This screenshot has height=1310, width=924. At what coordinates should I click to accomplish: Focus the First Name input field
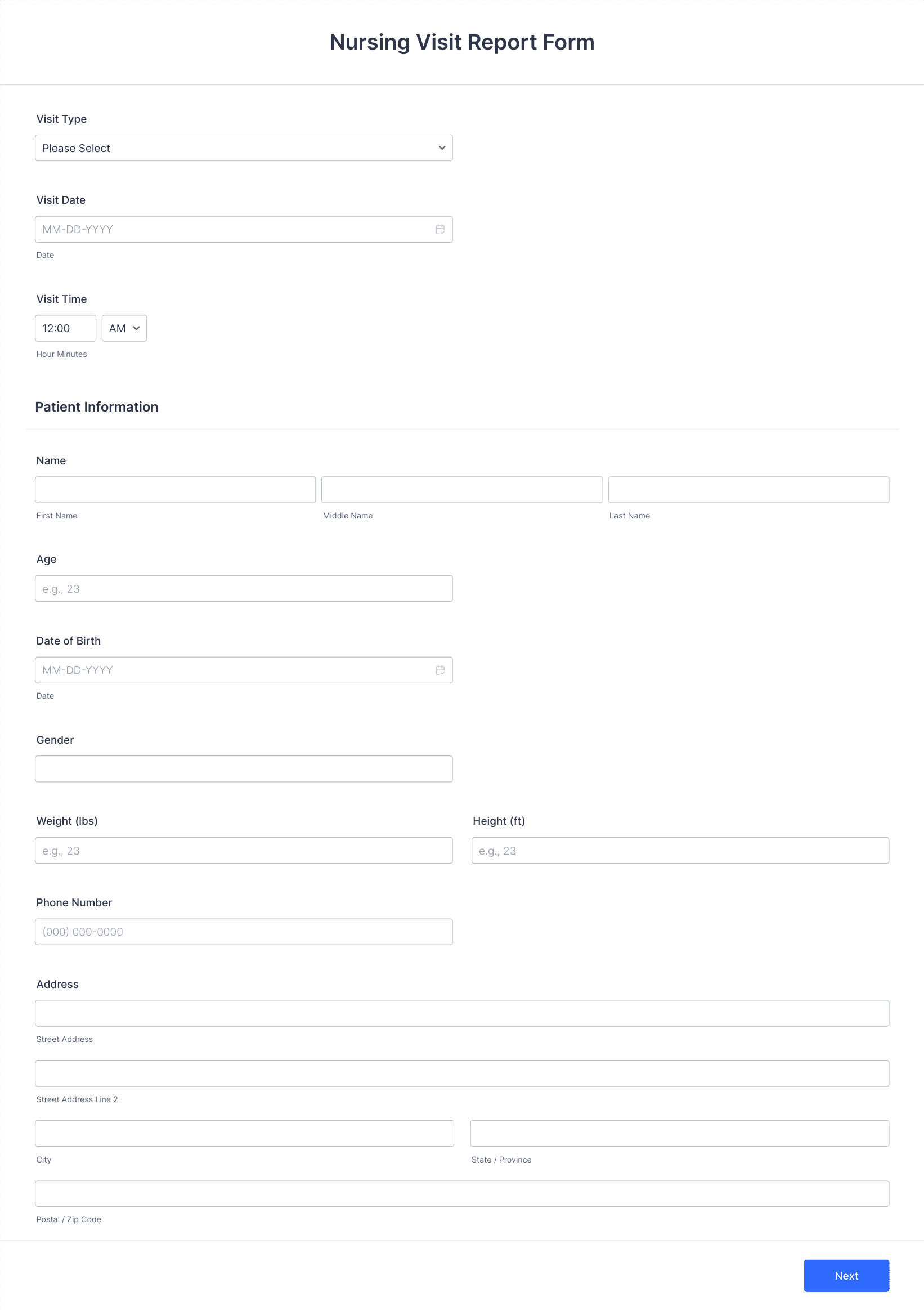175,489
